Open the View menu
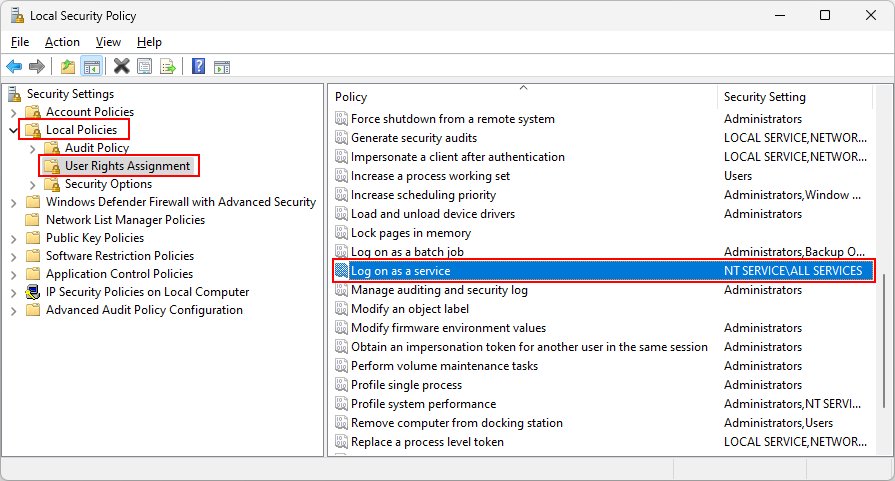 (x=108, y=42)
